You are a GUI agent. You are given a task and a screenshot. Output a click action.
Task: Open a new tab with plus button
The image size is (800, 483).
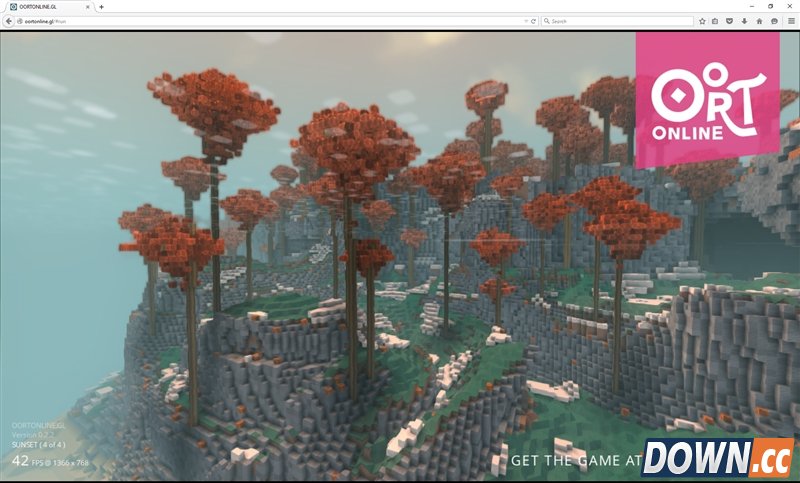101,6
